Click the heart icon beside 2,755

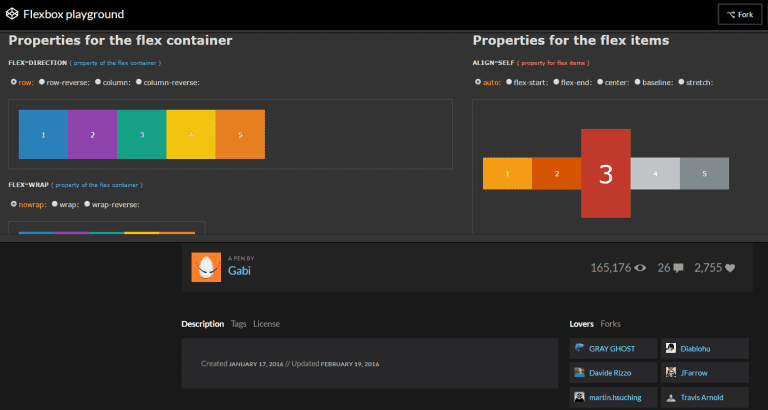click(729, 268)
